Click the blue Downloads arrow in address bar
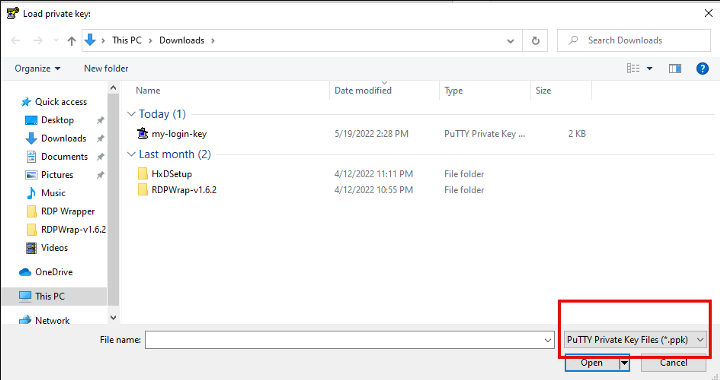 [x=90, y=40]
